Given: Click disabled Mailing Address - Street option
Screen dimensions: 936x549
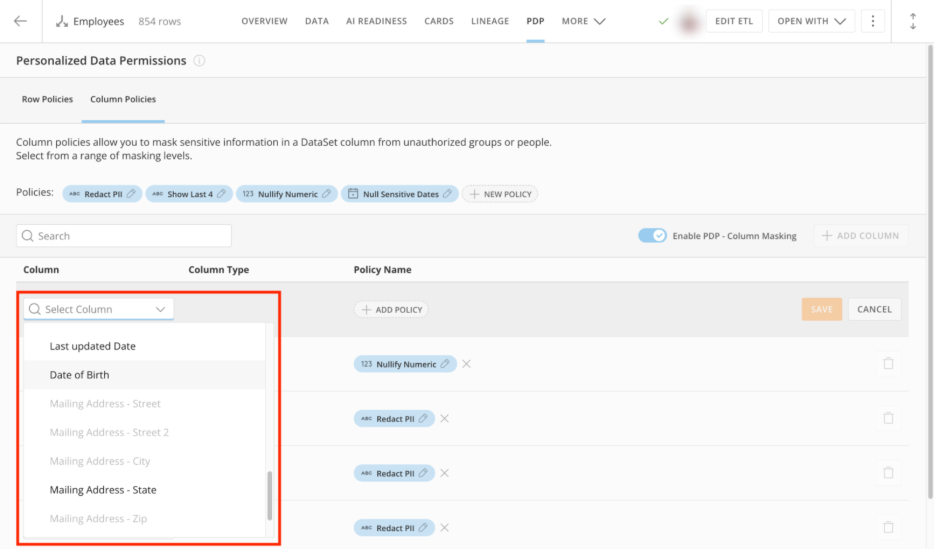Looking at the screenshot, I should click(105, 404).
